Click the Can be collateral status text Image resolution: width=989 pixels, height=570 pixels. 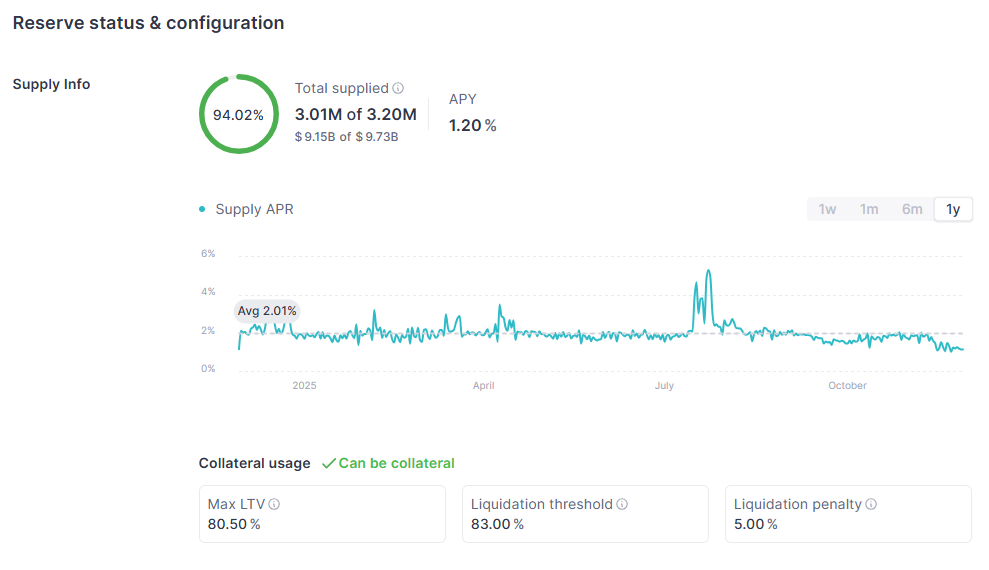coord(396,464)
